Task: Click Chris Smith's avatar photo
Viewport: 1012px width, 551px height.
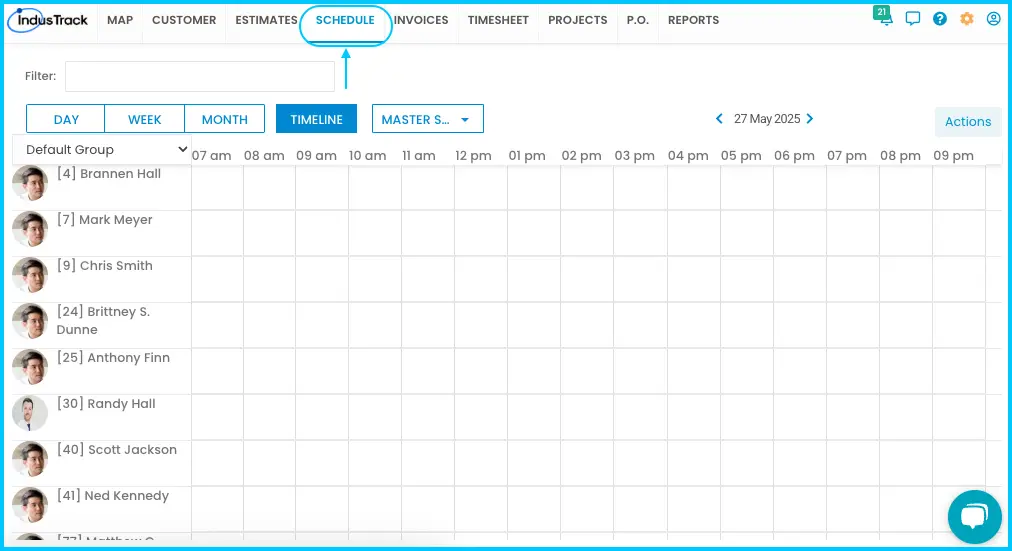Action: (x=30, y=275)
